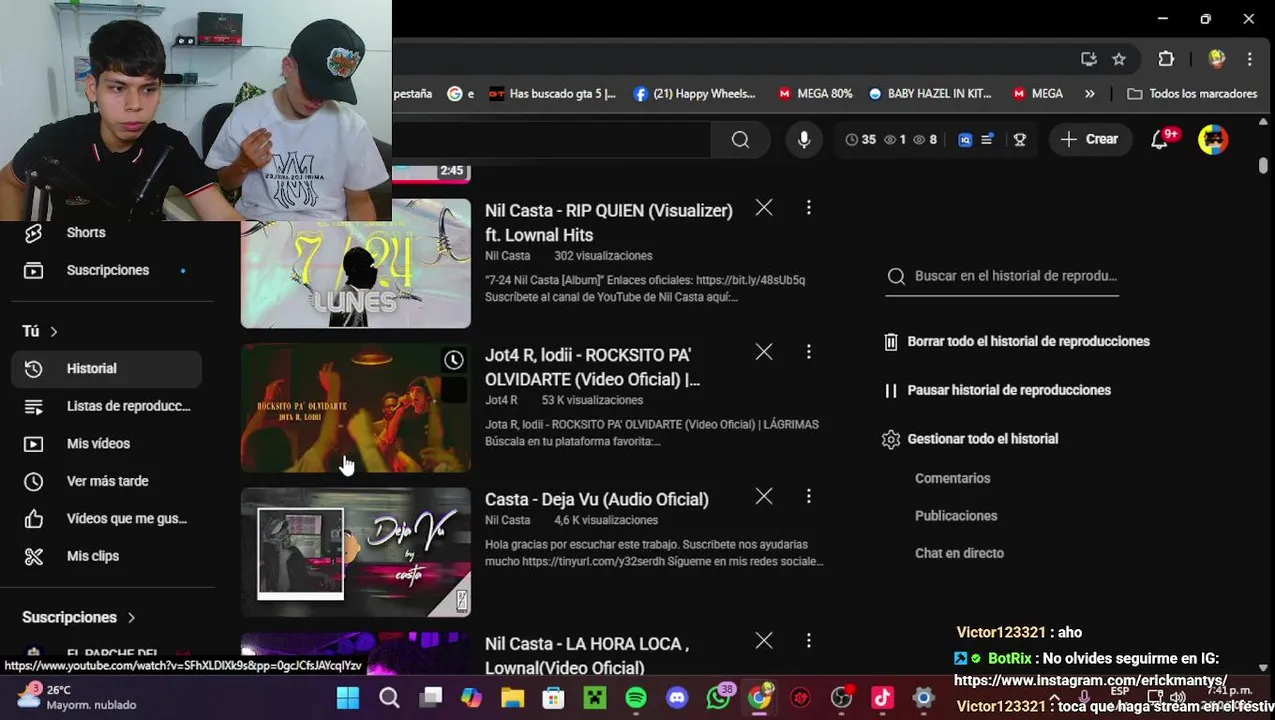Open File Explorer from the taskbar
Viewport: 1275px width, 720px height.
click(512, 698)
